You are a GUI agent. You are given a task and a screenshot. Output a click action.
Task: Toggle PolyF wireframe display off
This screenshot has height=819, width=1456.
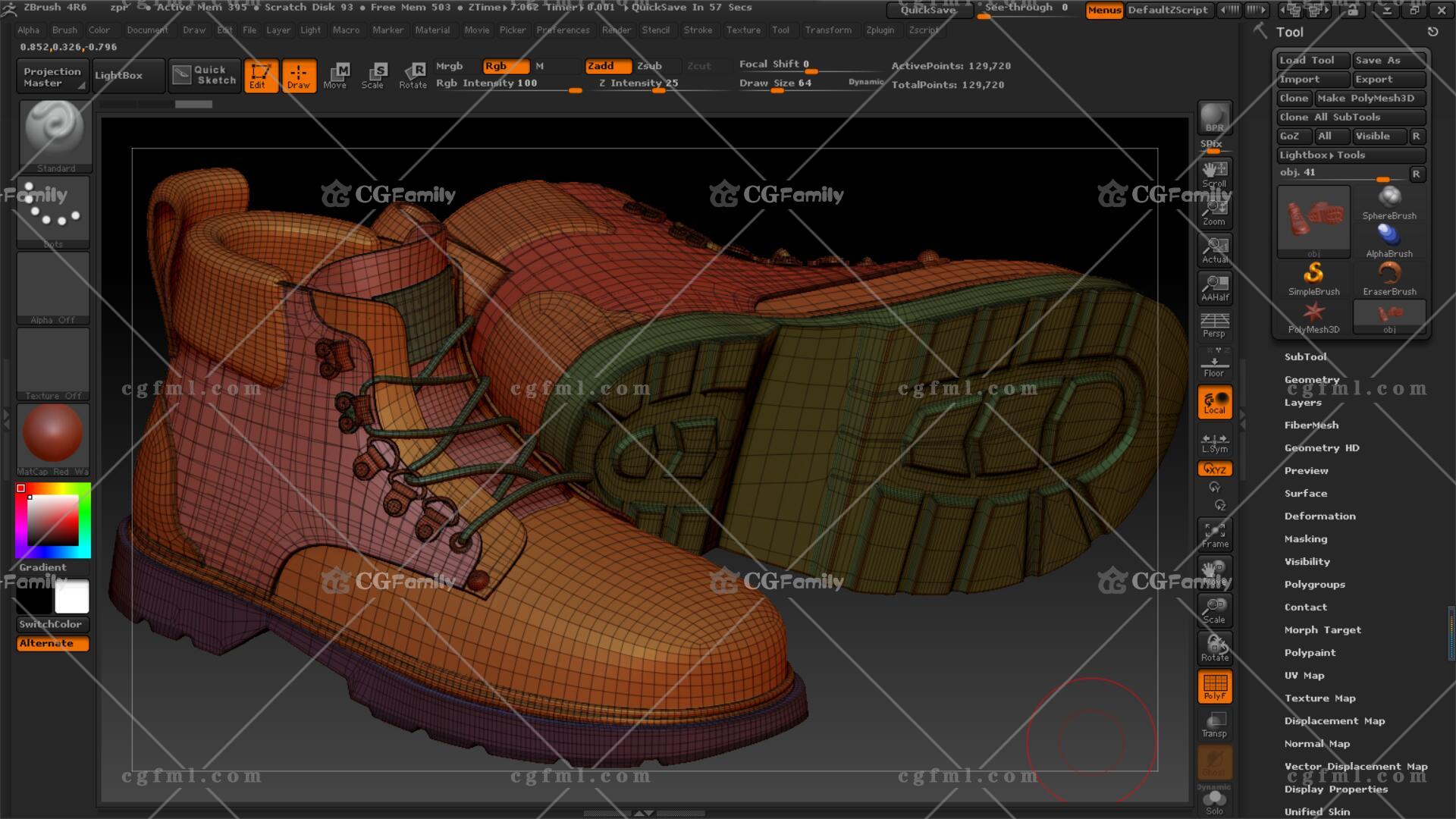pos(1214,686)
